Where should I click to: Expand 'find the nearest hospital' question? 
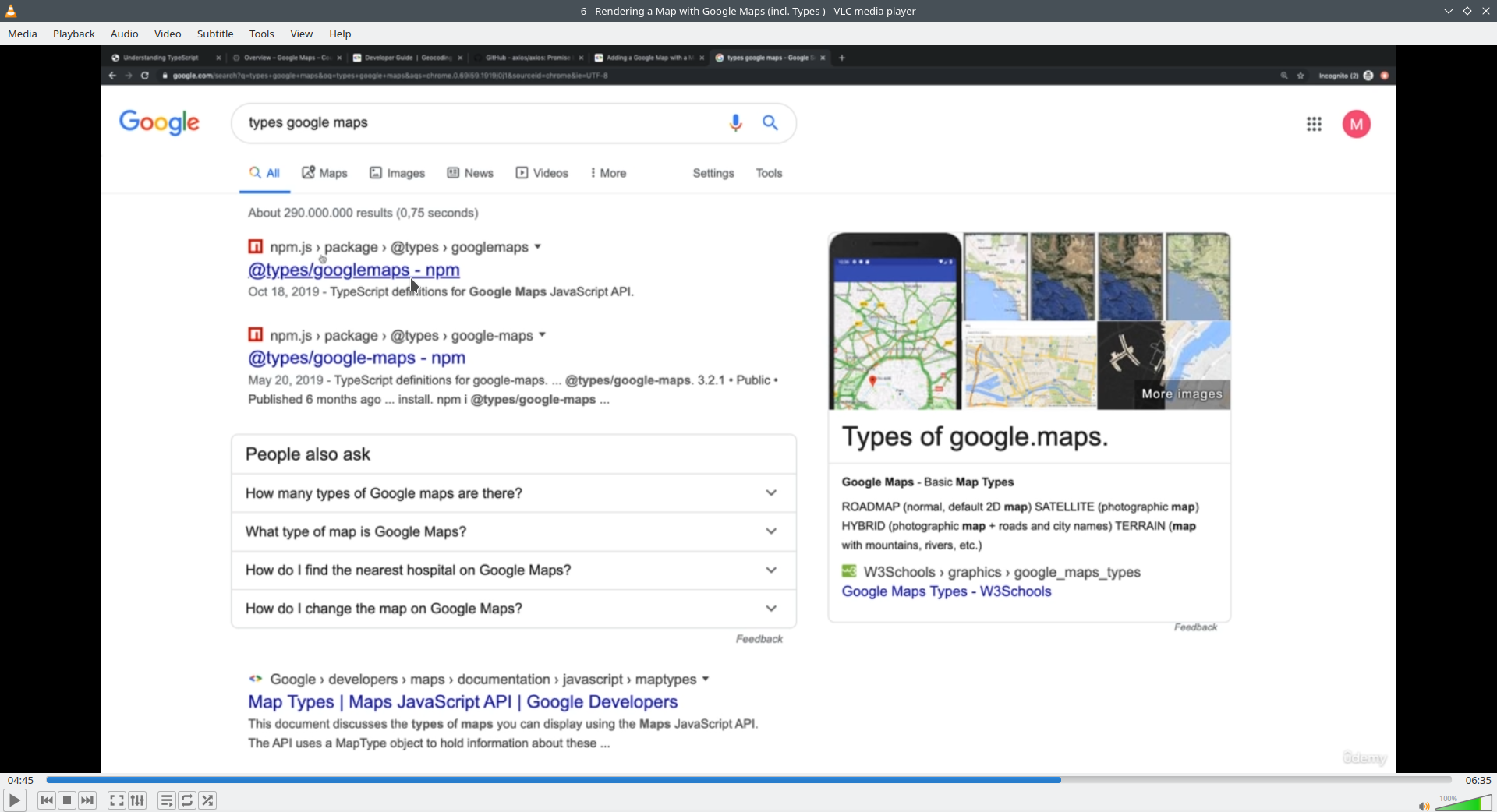(x=514, y=570)
